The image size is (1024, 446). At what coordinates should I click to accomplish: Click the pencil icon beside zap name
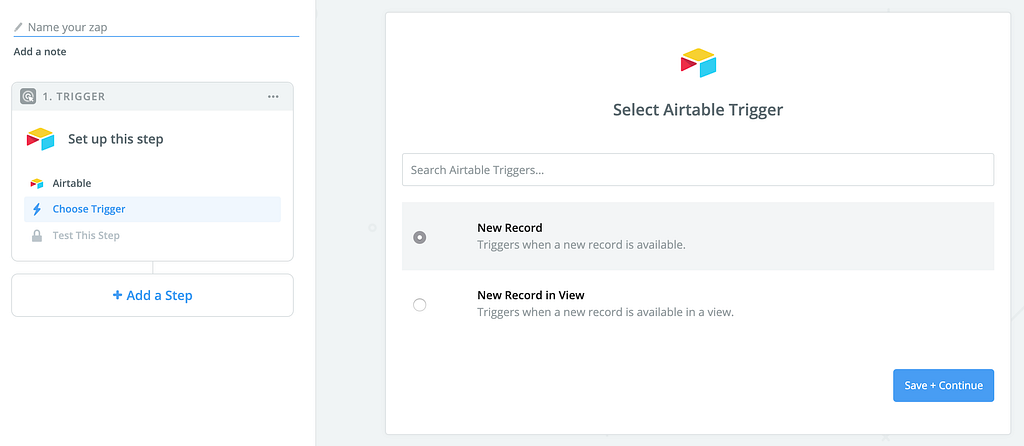(x=18, y=27)
